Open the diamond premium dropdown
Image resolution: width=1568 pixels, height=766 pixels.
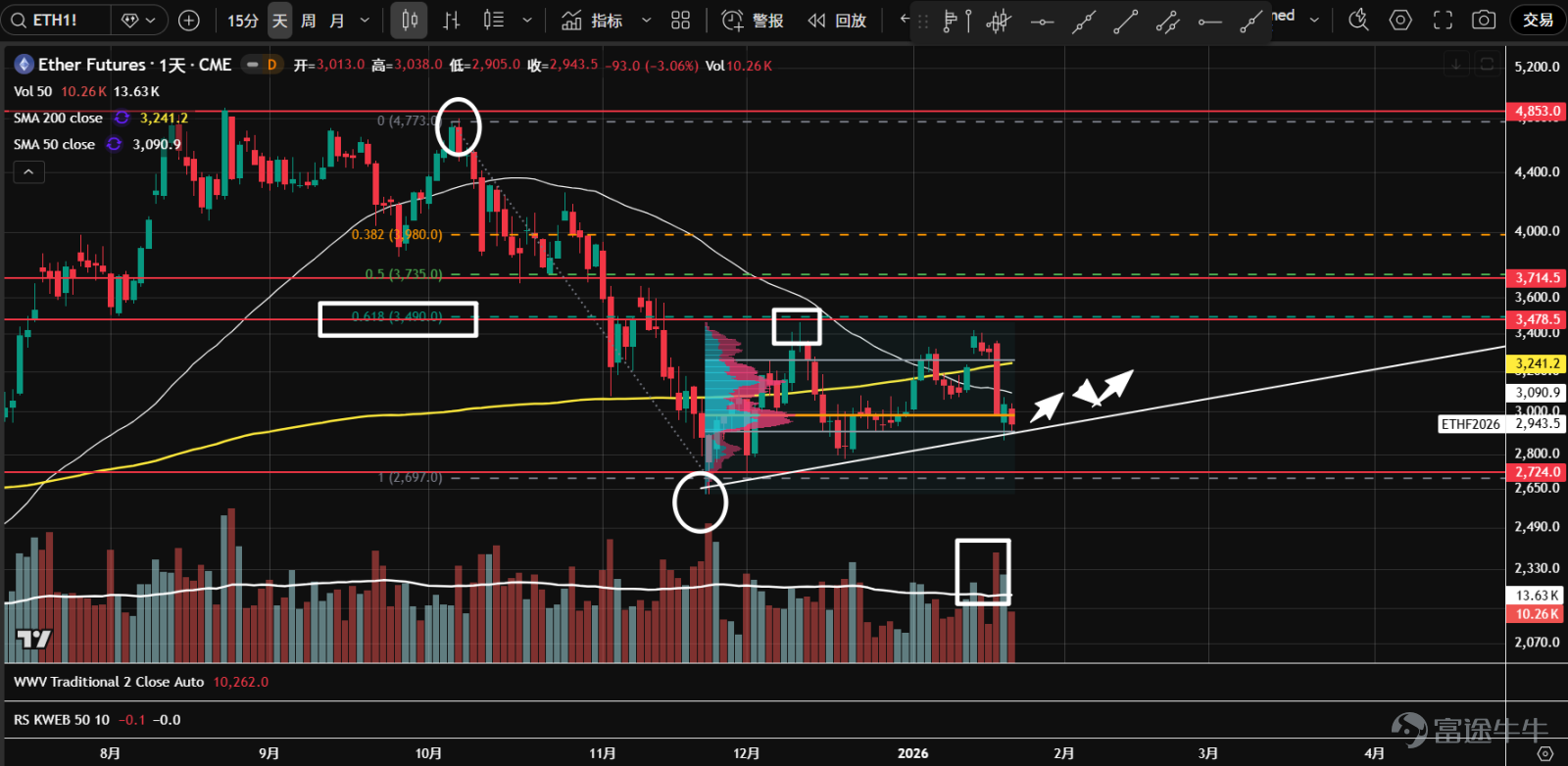139,20
